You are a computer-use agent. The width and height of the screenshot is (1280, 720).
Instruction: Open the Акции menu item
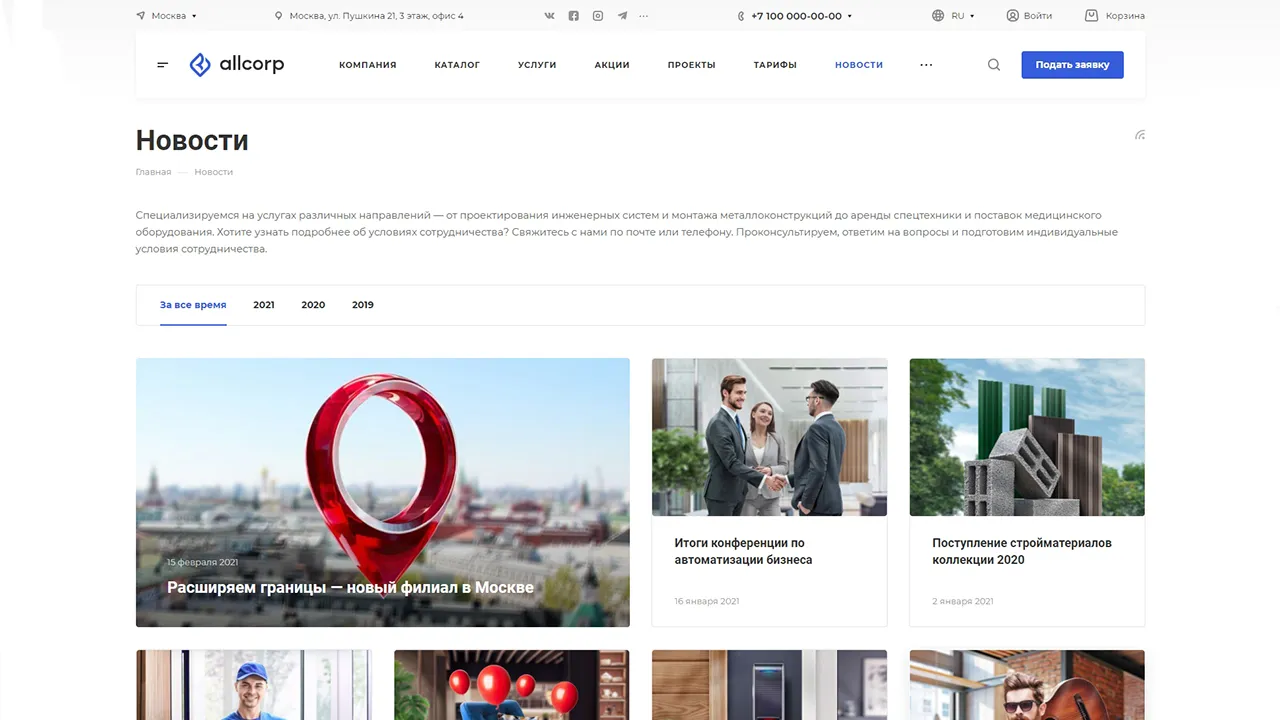tap(612, 65)
